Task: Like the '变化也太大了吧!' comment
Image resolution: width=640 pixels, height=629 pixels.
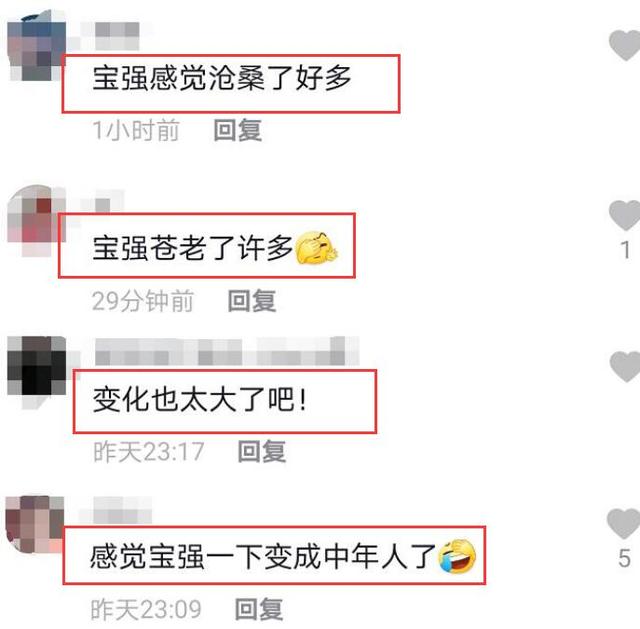Action: [x=625, y=367]
